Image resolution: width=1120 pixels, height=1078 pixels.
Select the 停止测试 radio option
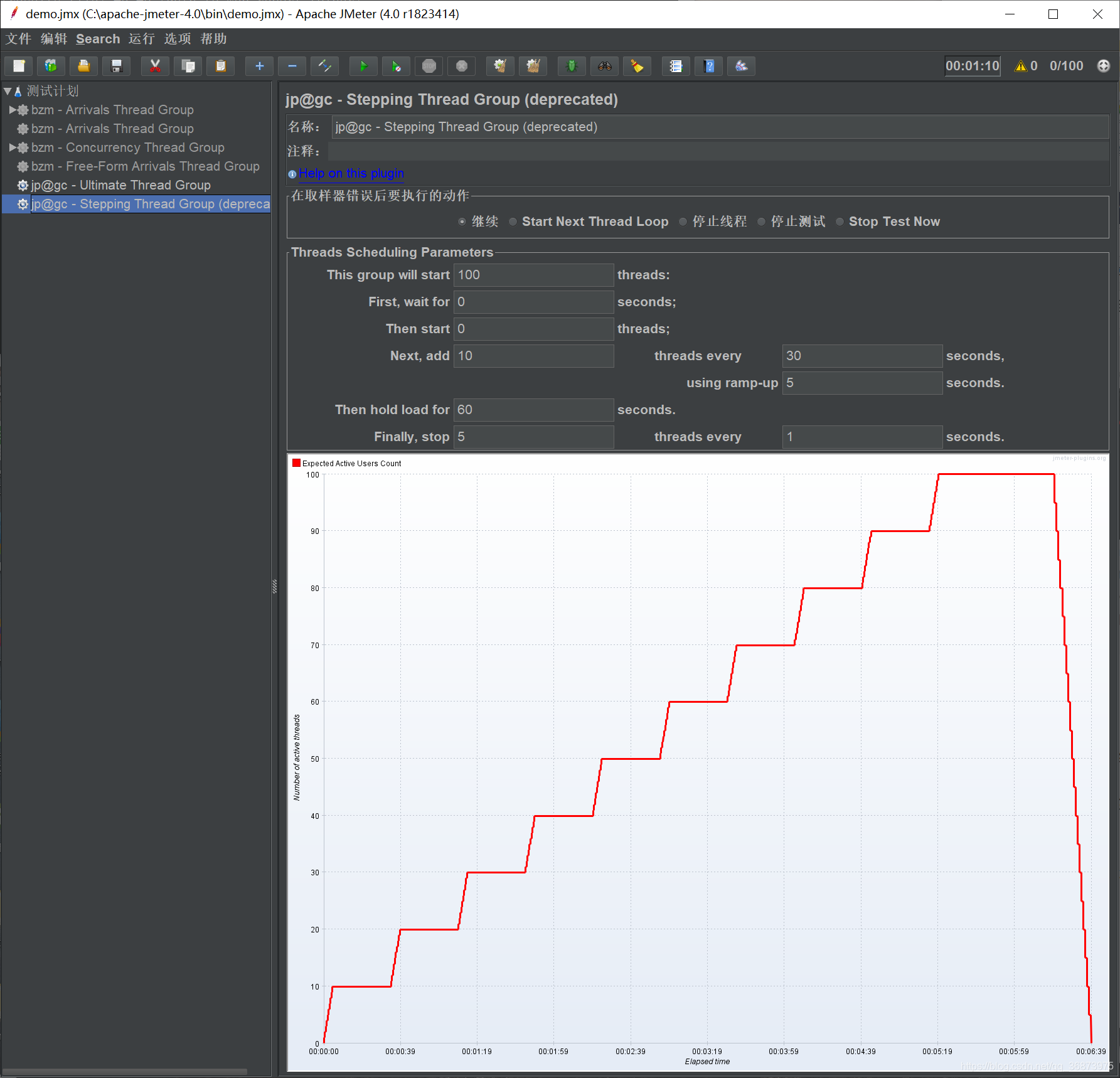point(791,221)
